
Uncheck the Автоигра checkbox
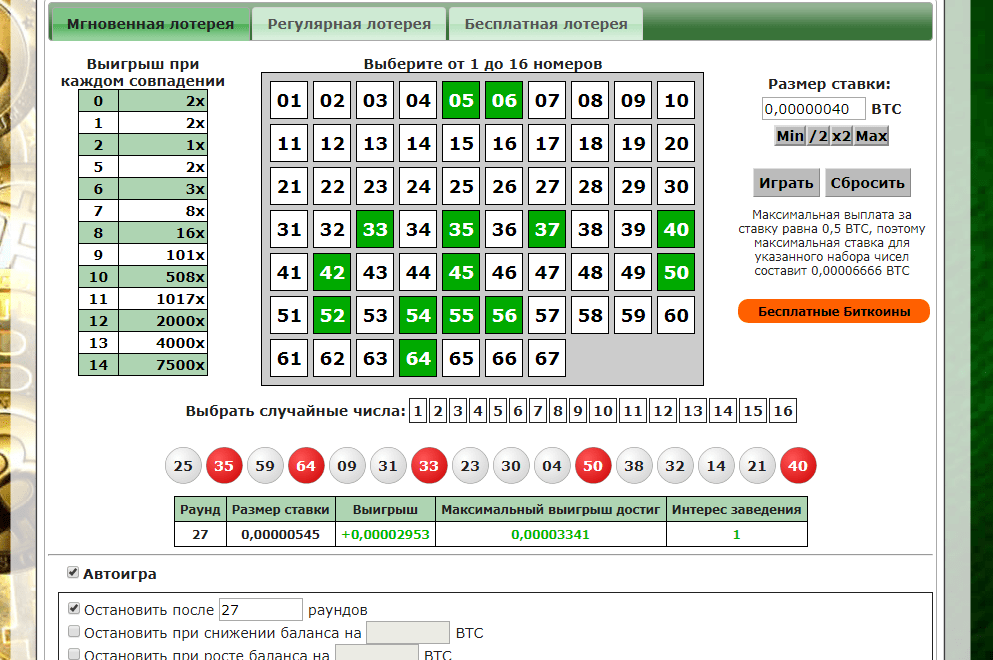(x=73, y=573)
